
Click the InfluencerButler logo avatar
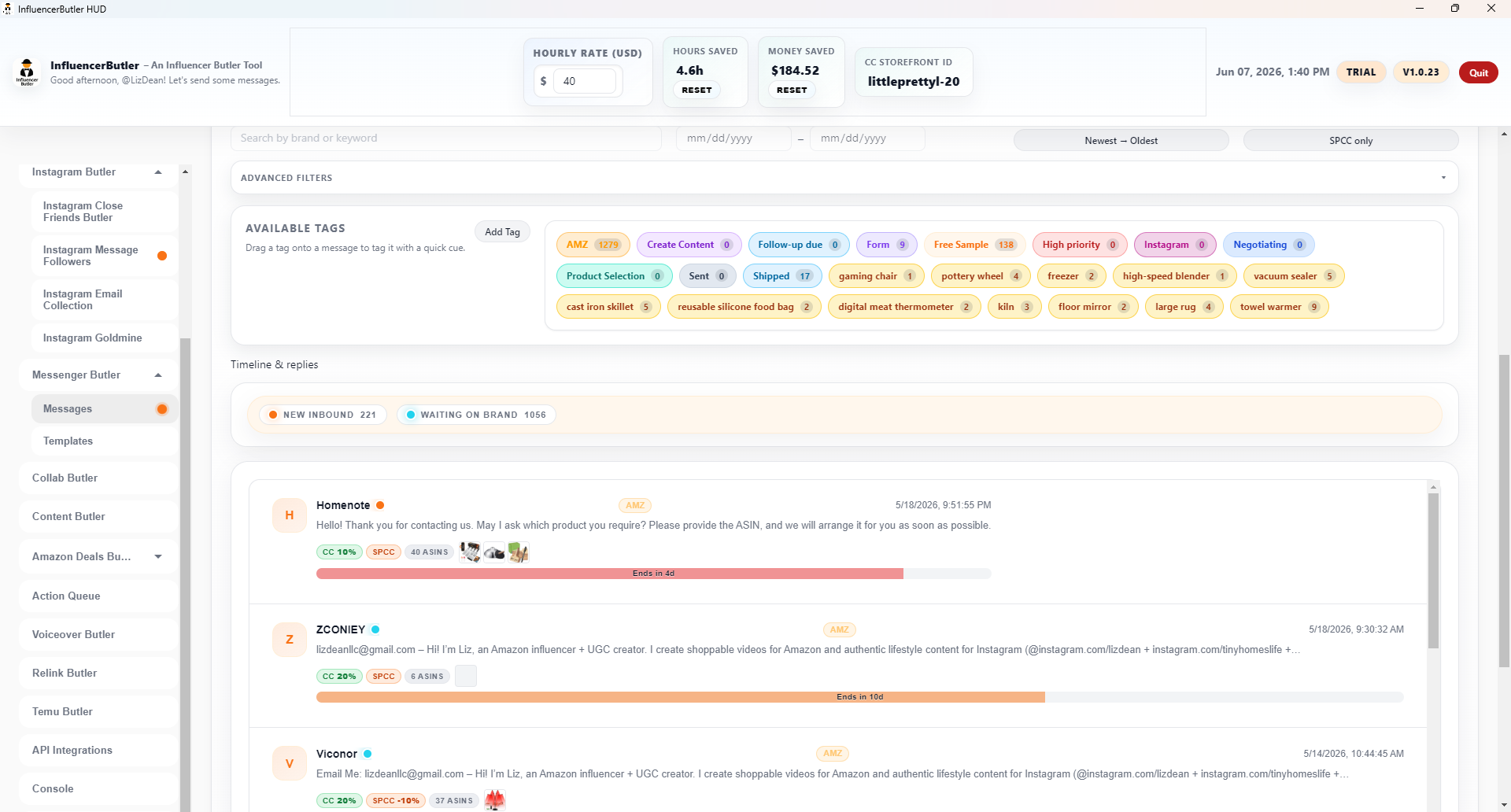(x=27, y=72)
